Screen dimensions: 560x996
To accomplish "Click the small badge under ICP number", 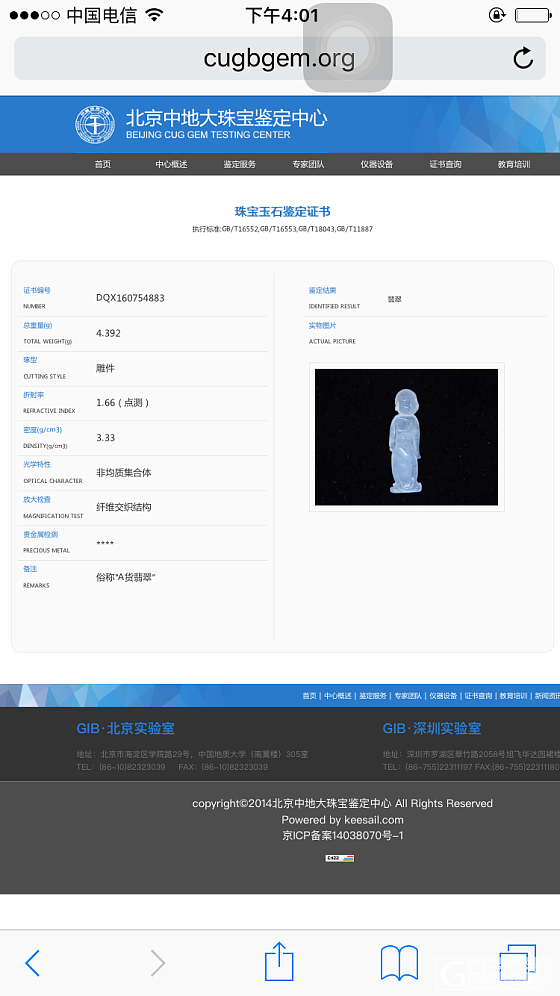I will click(340, 858).
